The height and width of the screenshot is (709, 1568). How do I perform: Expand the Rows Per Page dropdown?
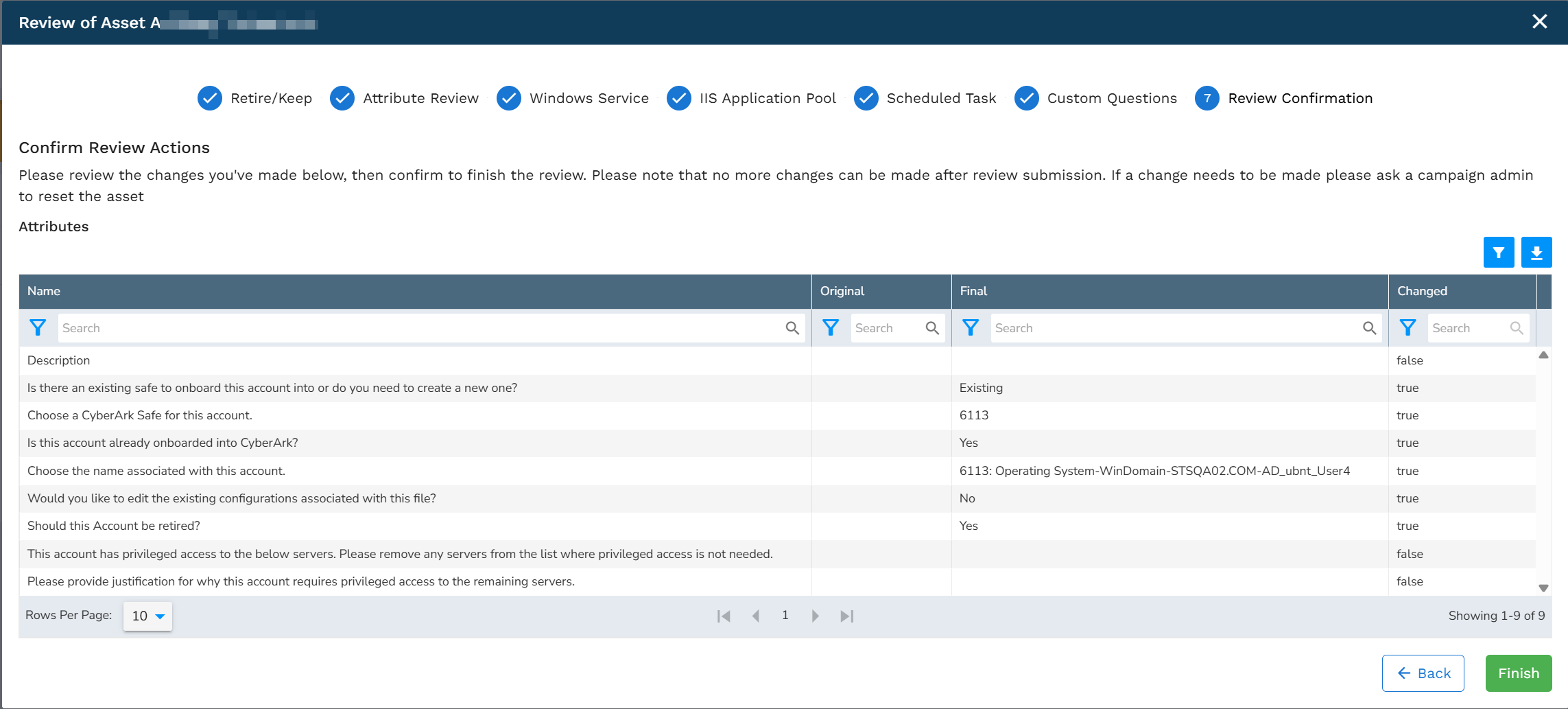(147, 616)
